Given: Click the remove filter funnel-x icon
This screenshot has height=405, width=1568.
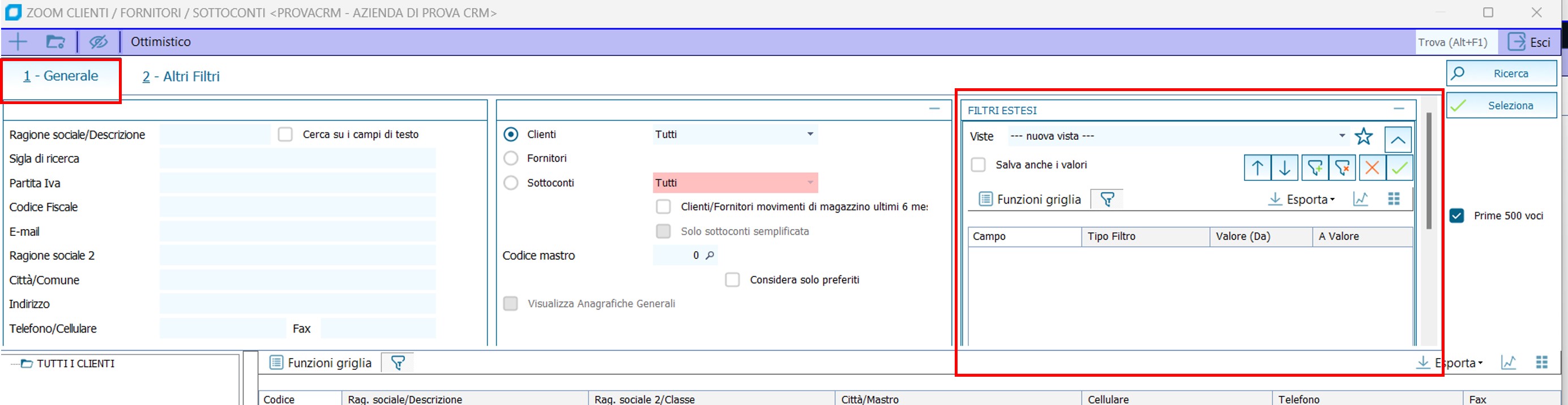Looking at the screenshot, I should click(x=1342, y=168).
